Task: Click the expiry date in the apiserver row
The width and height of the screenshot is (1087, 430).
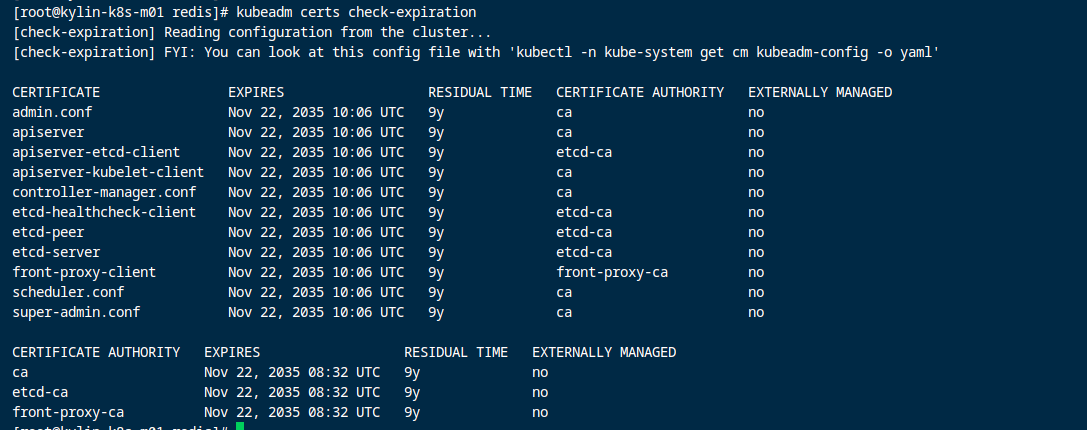Action: (316, 132)
